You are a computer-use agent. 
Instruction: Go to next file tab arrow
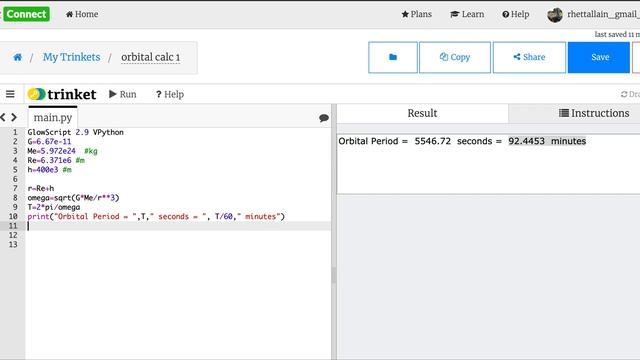(x=14, y=118)
